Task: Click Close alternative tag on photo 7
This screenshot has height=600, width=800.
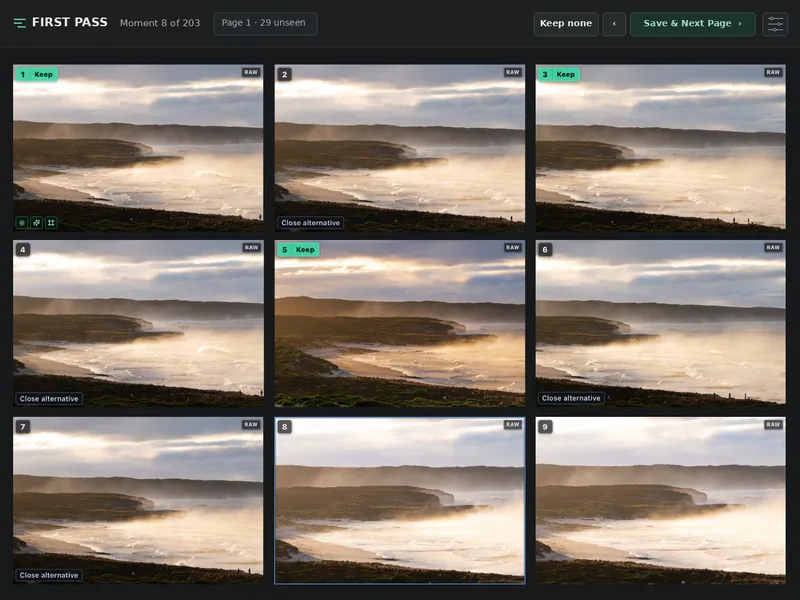Action: point(49,575)
